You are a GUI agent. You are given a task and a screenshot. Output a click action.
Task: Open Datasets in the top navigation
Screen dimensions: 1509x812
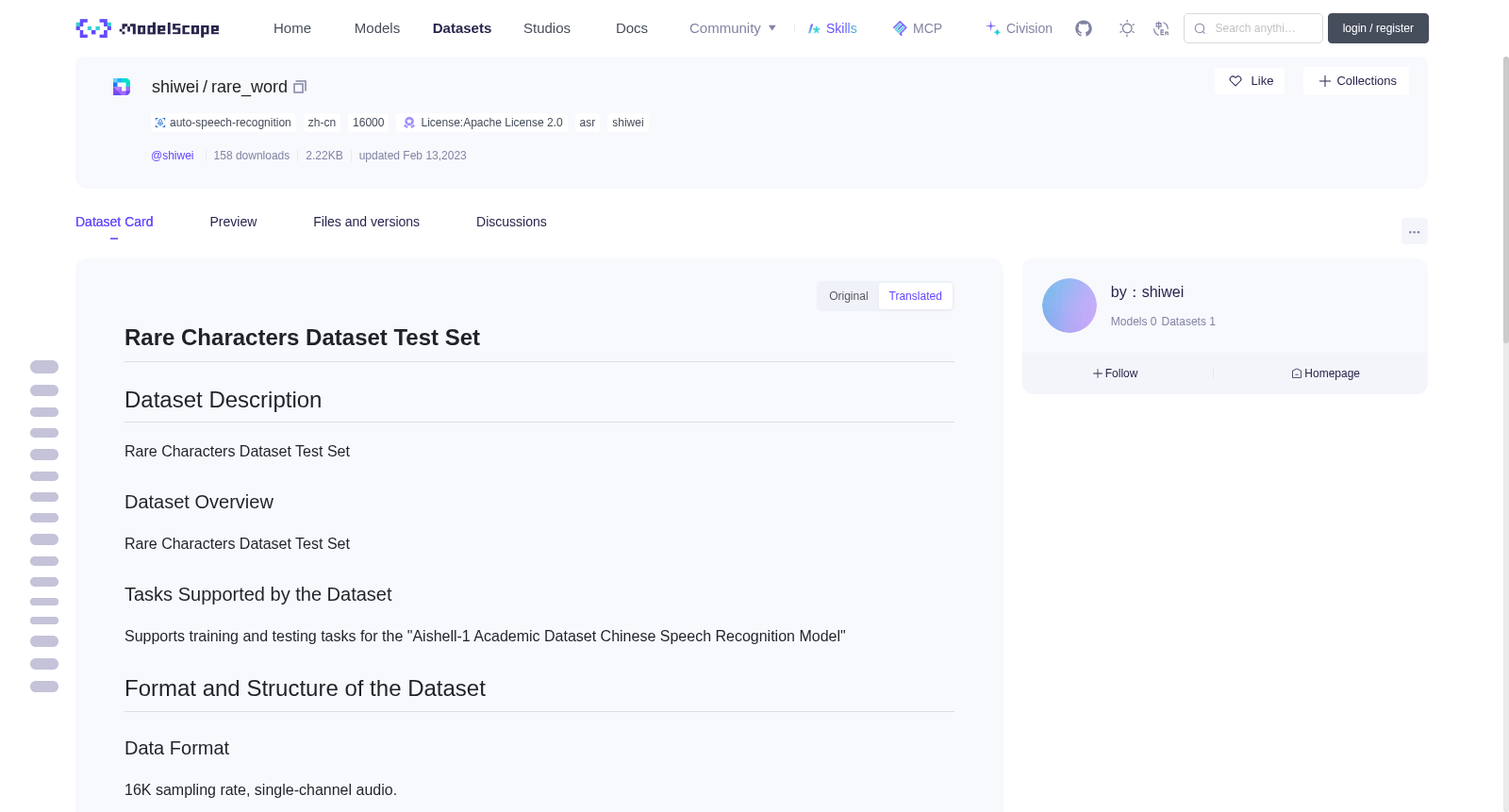tap(462, 28)
